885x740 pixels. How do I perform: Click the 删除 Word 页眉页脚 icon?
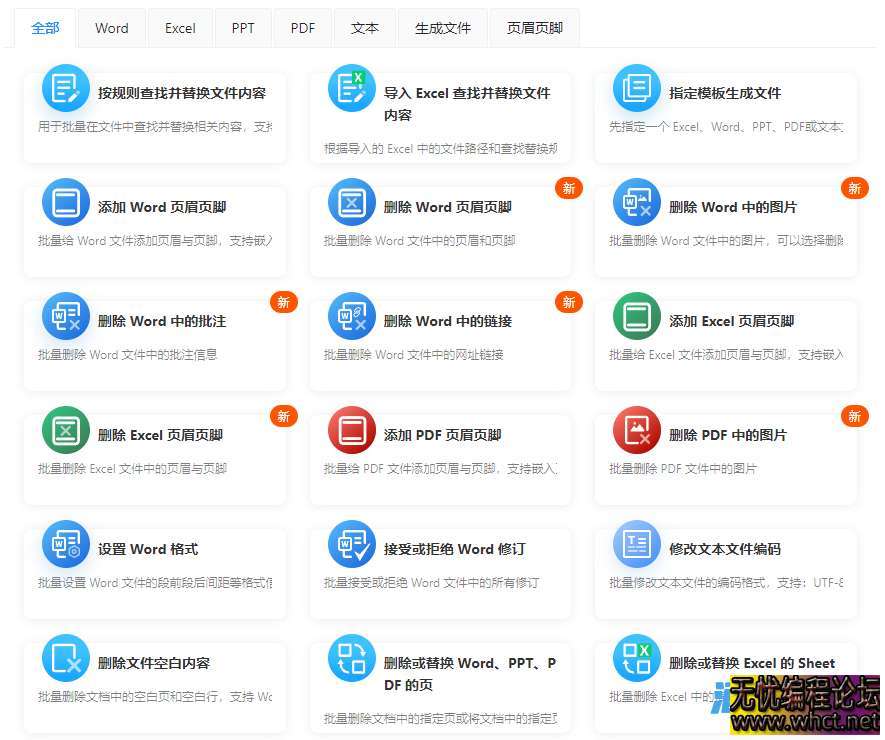pyautogui.click(x=351, y=203)
